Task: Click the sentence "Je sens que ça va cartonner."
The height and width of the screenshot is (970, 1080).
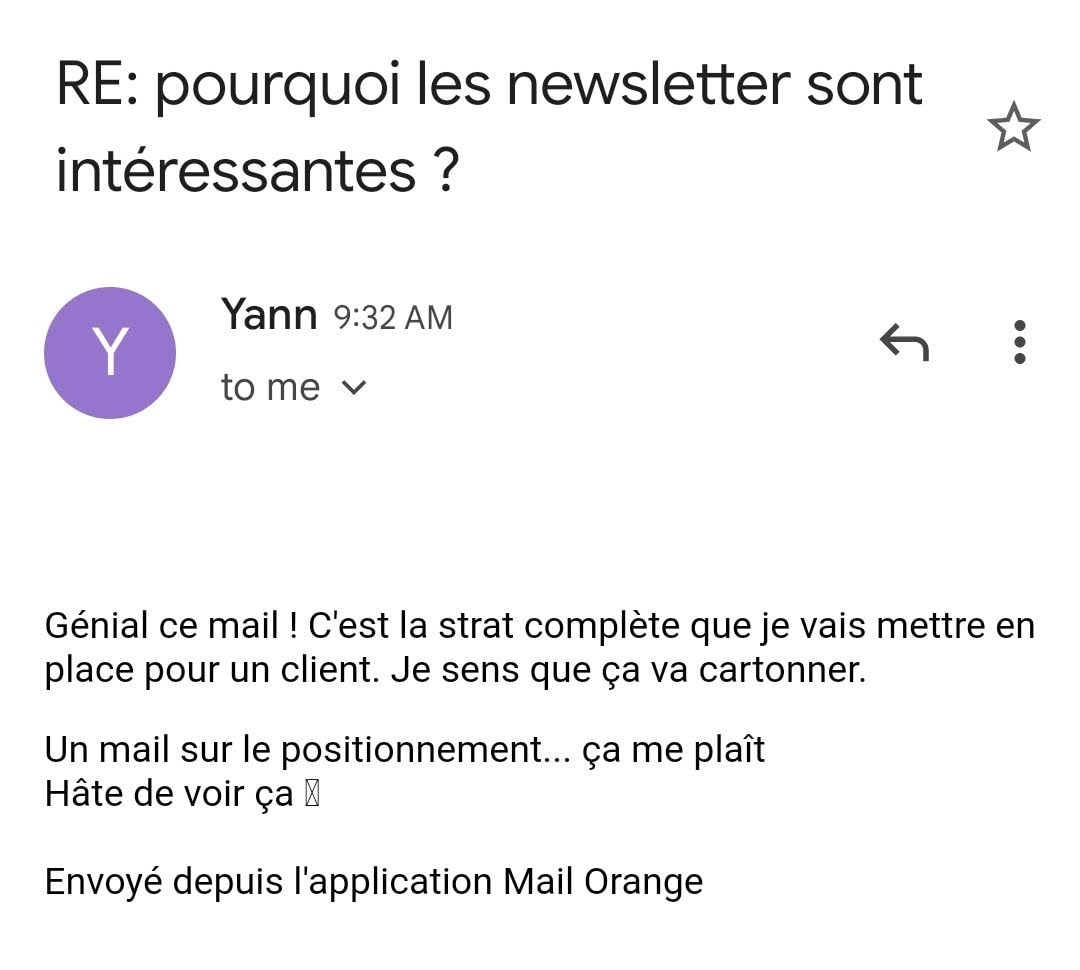Action: (x=628, y=671)
